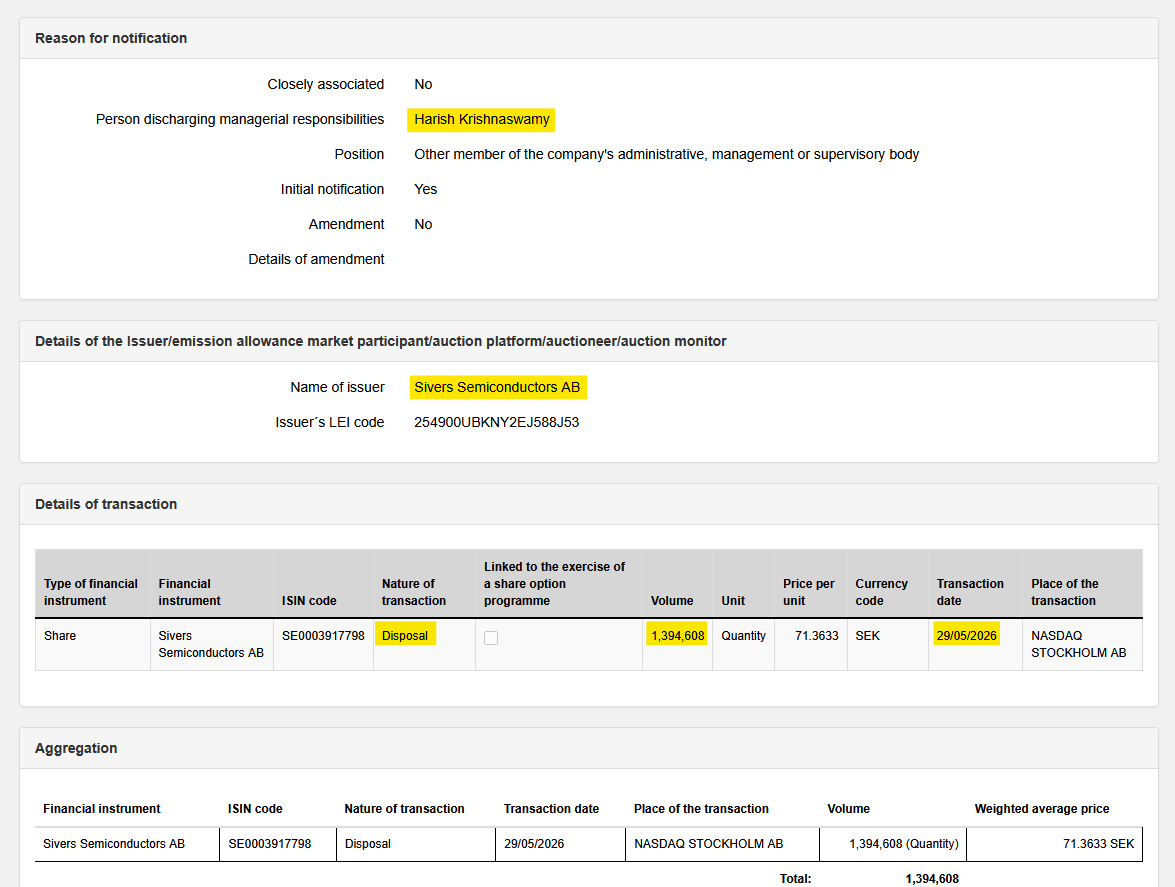1175x887 pixels.
Task: Select highlighted Disposal in transaction table
Action: tap(405, 635)
